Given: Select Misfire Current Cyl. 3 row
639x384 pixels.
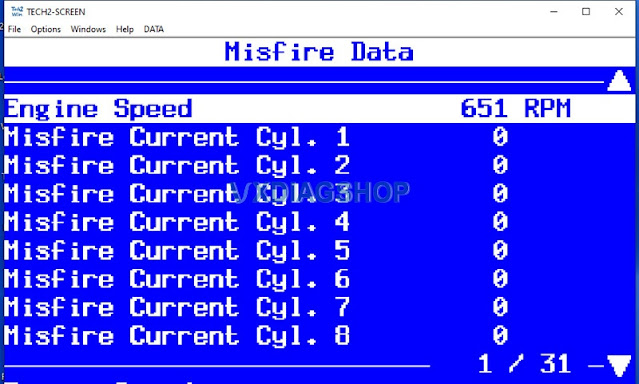Looking at the screenshot, I should coord(320,194).
